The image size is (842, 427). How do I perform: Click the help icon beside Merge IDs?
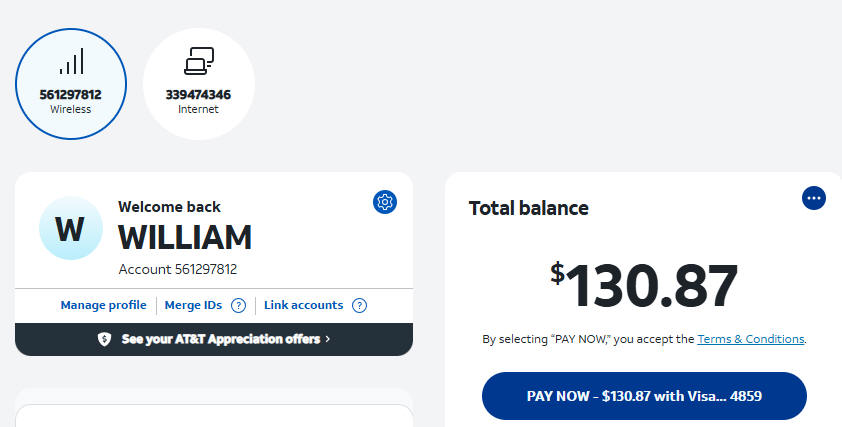[x=238, y=305]
